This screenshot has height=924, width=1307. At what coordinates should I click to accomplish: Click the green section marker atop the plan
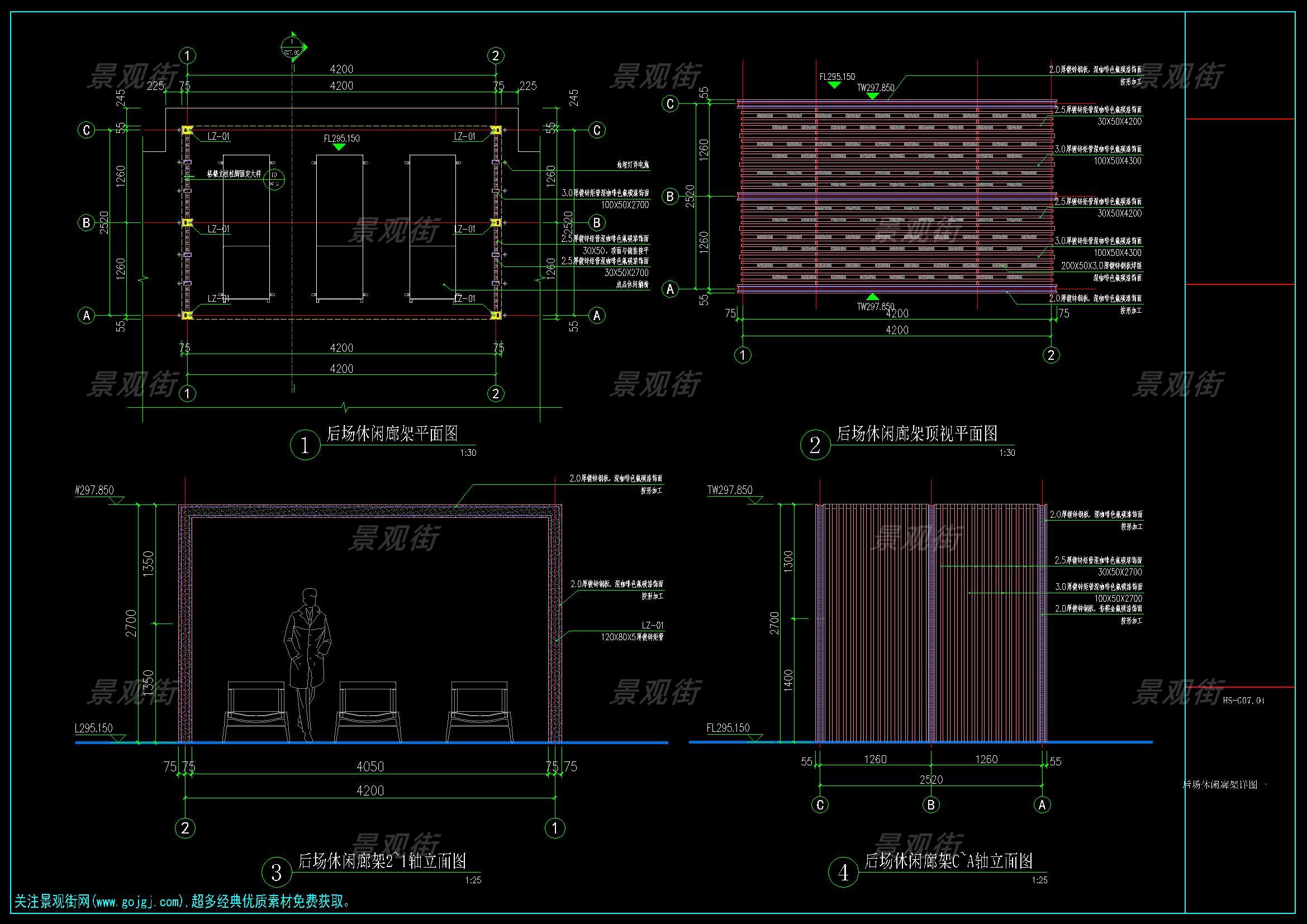(x=293, y=49)
